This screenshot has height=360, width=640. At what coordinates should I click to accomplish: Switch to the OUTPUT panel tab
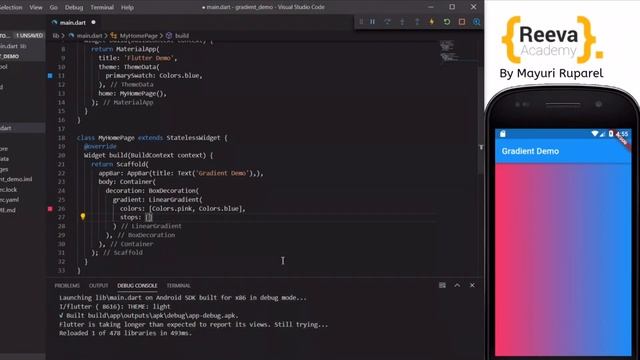pos(99,285)
